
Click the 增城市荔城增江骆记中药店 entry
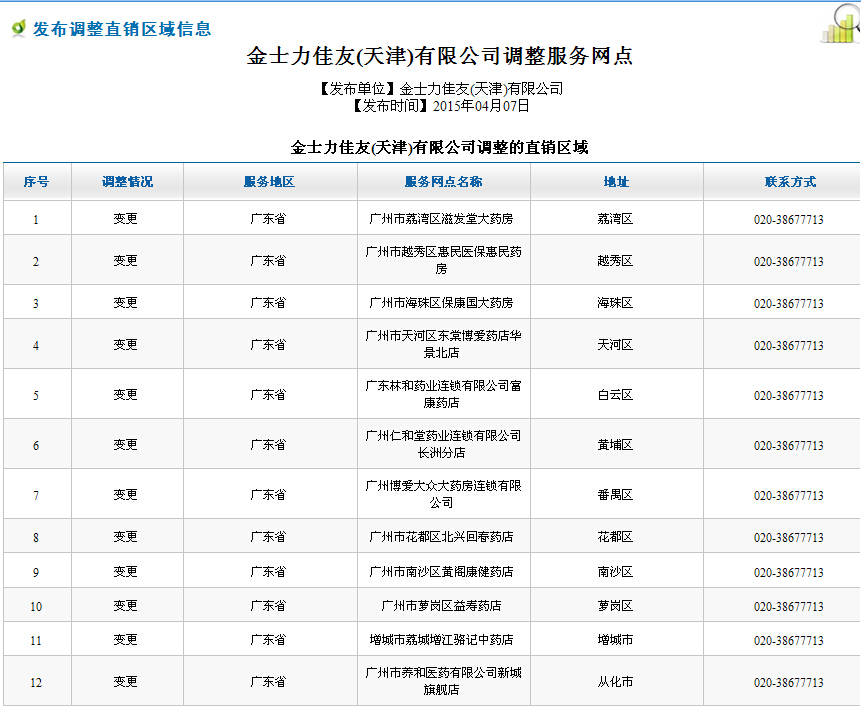(x=441, y=640)
